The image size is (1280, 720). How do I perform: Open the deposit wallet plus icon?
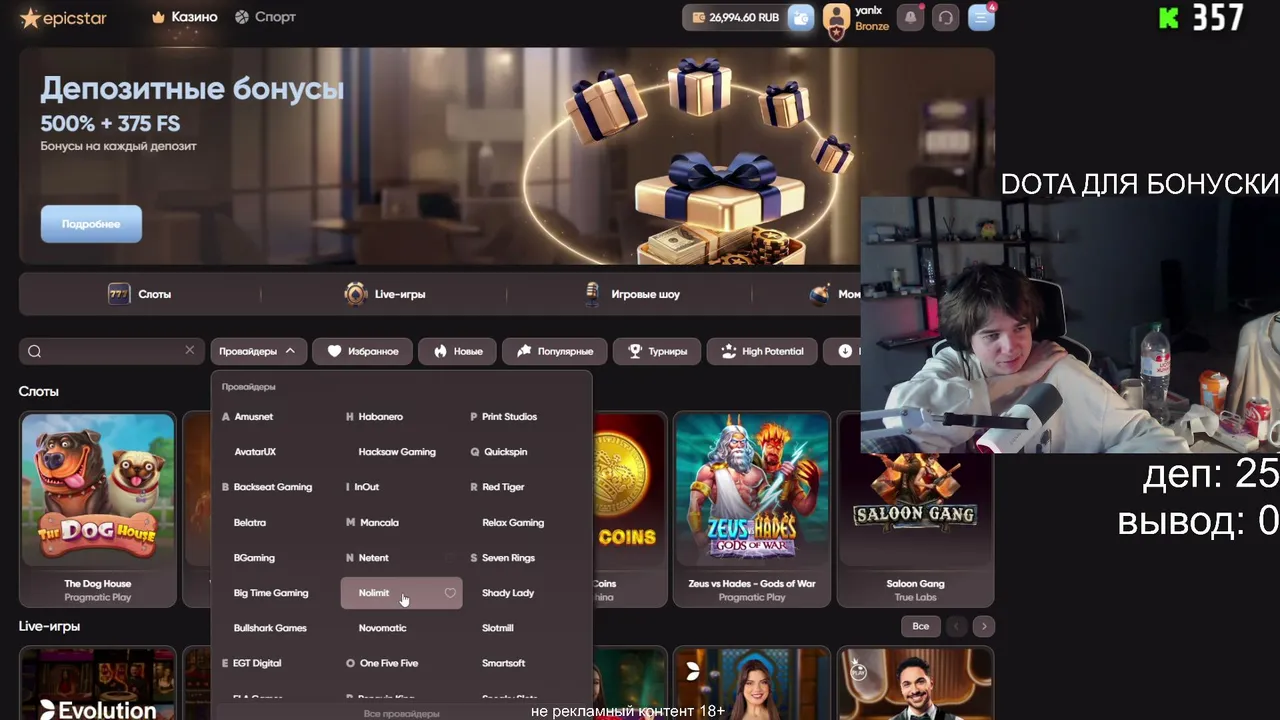click(800, 17)
